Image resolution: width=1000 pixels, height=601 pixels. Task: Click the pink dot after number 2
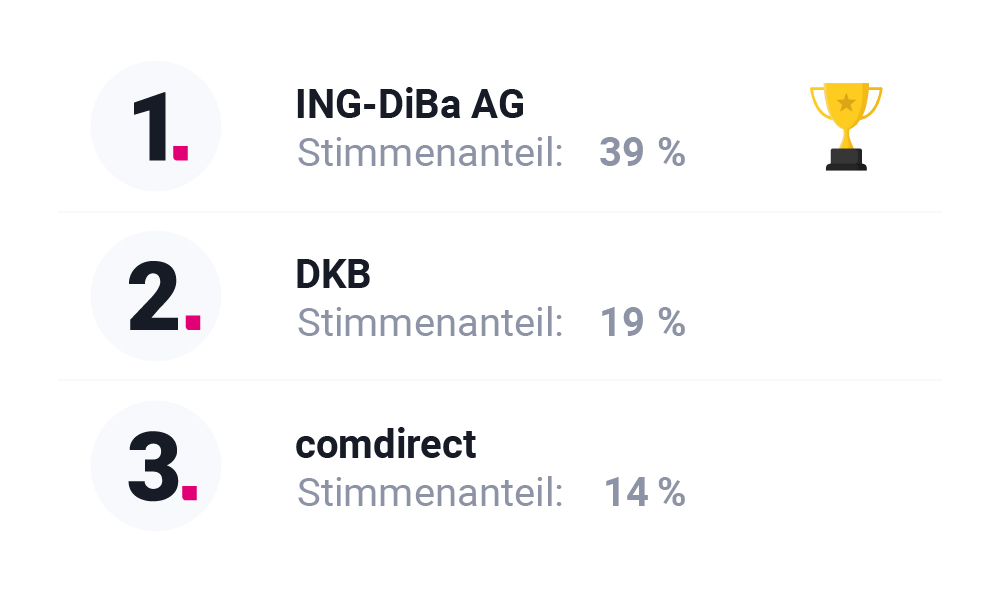point(193,322)
